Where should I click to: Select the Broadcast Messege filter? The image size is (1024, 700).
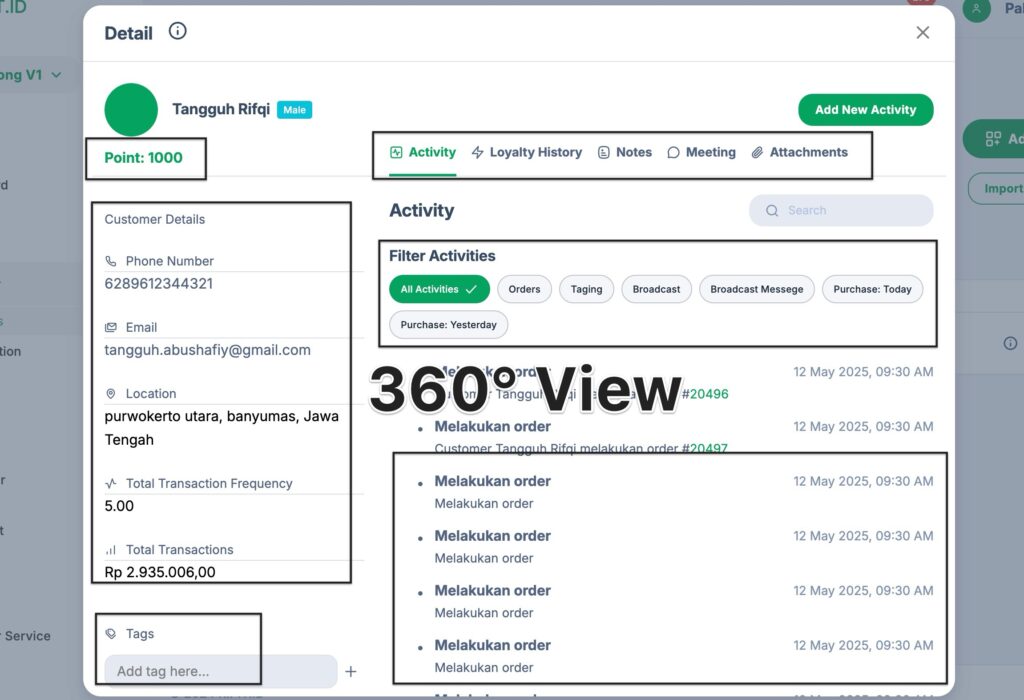[x=756, y=290]
